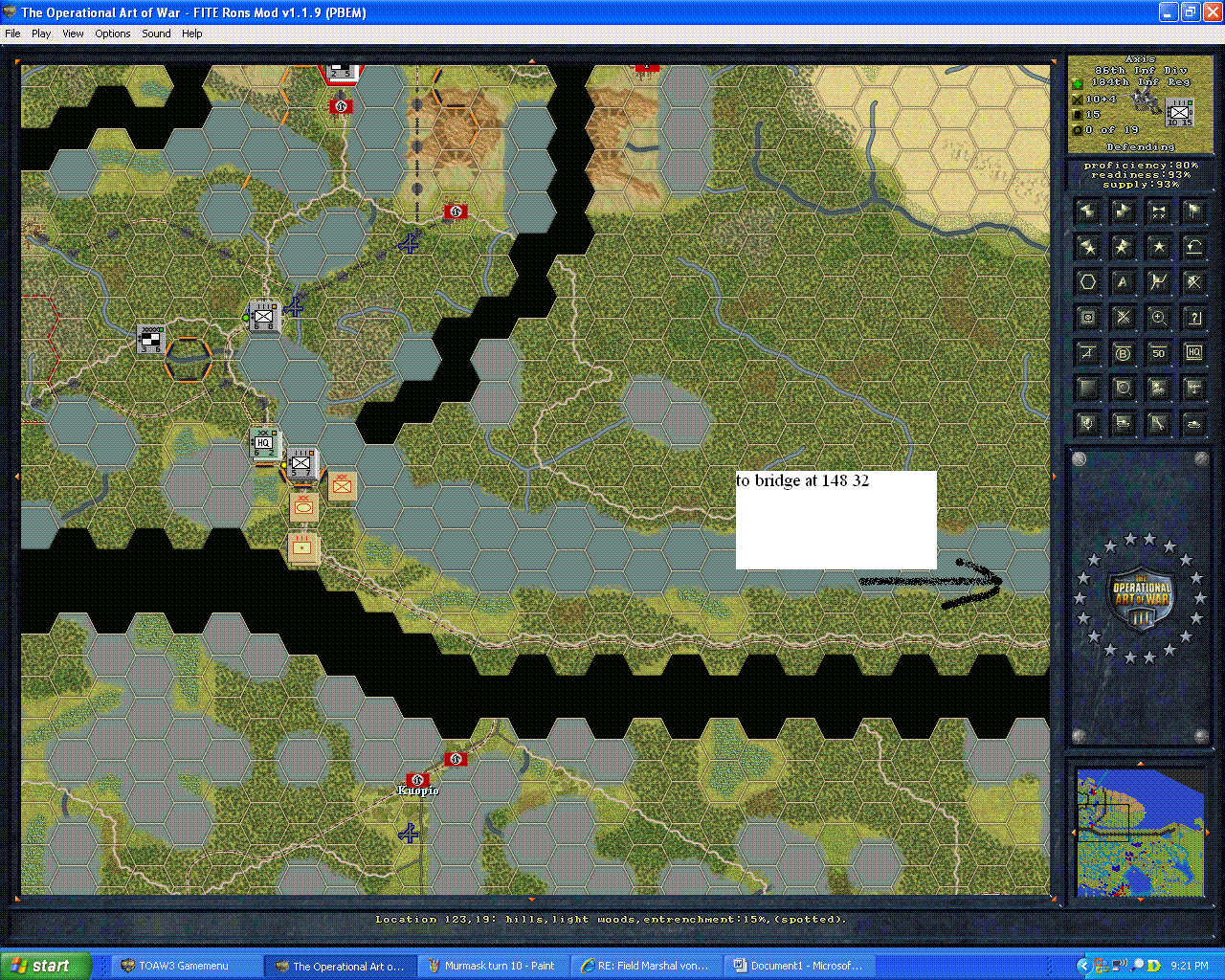Image resolution: width=1225 pixels, height=980 pixels.
Task: Click The Operational Art of War taskbar button
Action: [343, 966]
